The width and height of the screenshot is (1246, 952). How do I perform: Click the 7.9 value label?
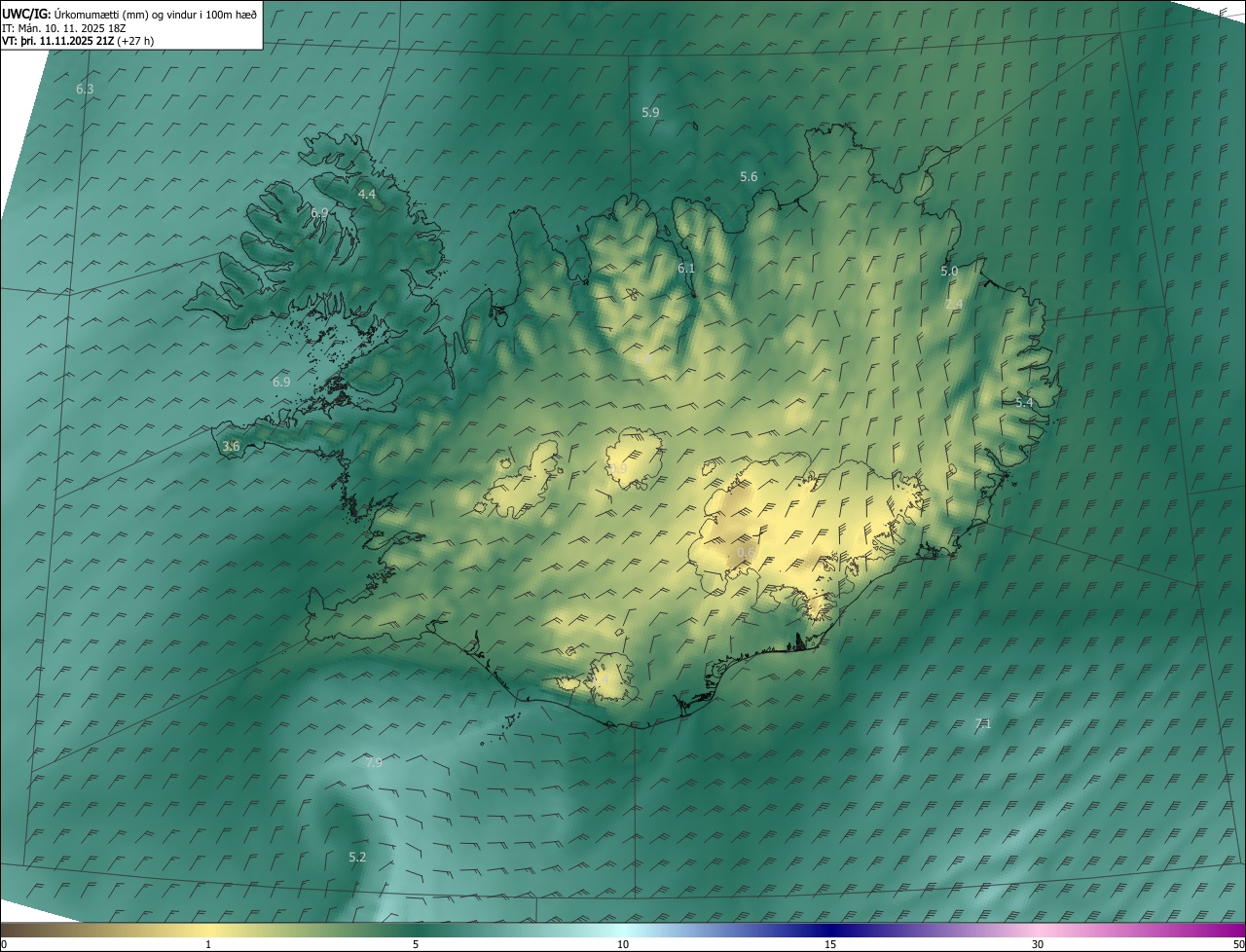374,762
